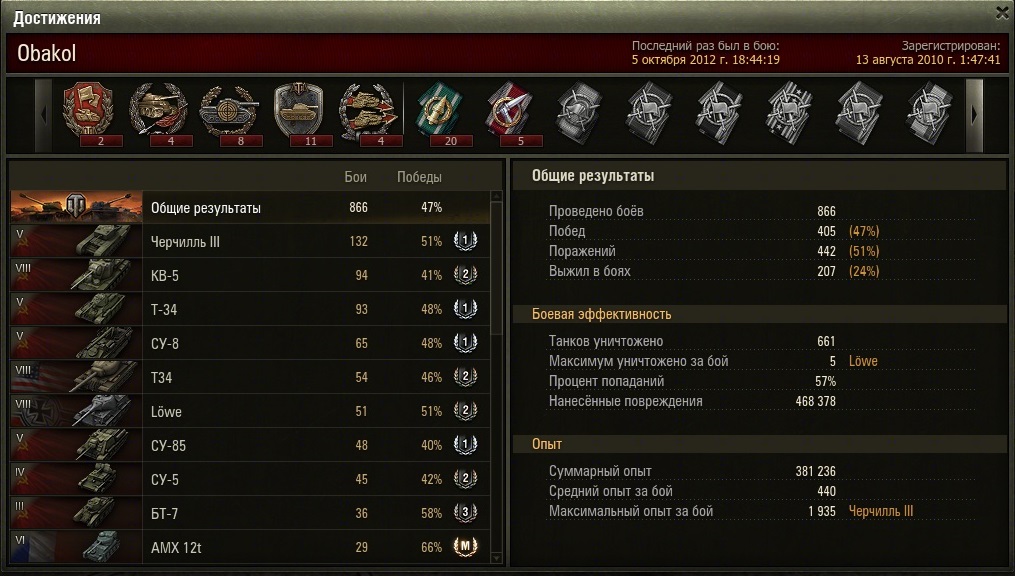This screenshot has width=1015, height=576.
Task: Select the КВ-5 tank row
Action: [250, 275]
